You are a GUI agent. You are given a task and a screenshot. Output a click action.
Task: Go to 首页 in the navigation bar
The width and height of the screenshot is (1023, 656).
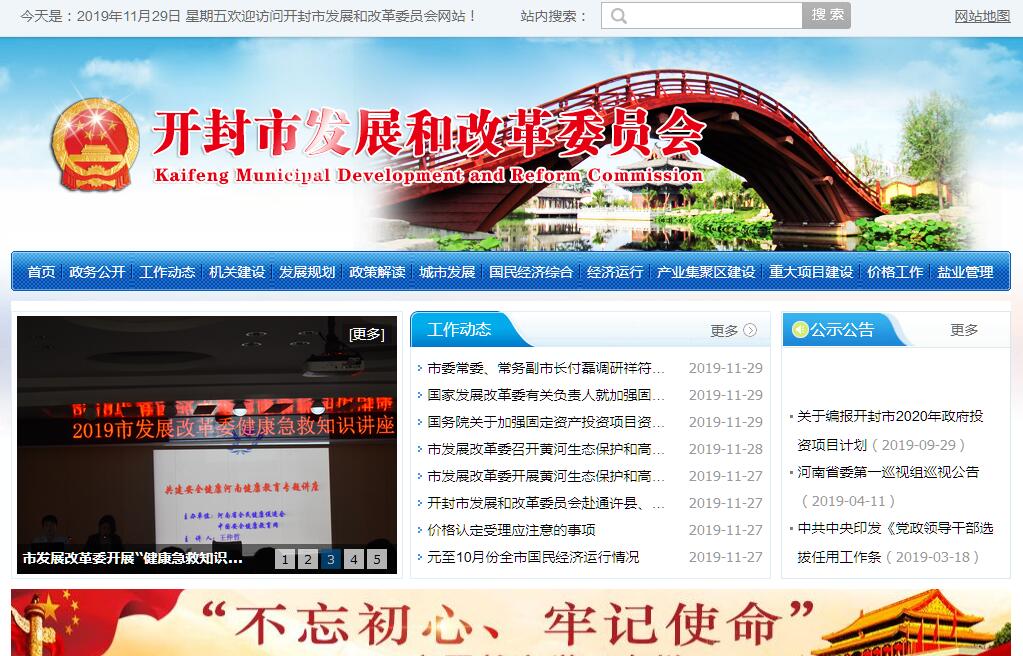(41, 272)
